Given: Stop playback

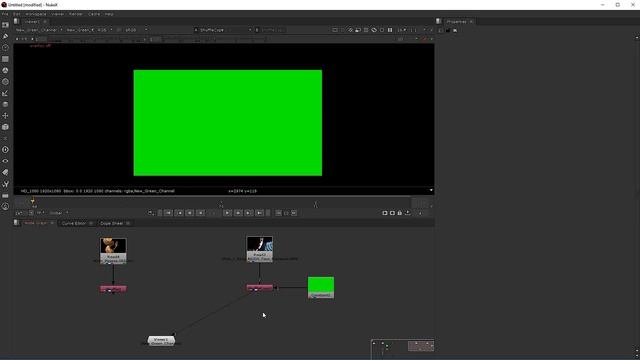Looking at the screenshot, I should tap(214, 213).
